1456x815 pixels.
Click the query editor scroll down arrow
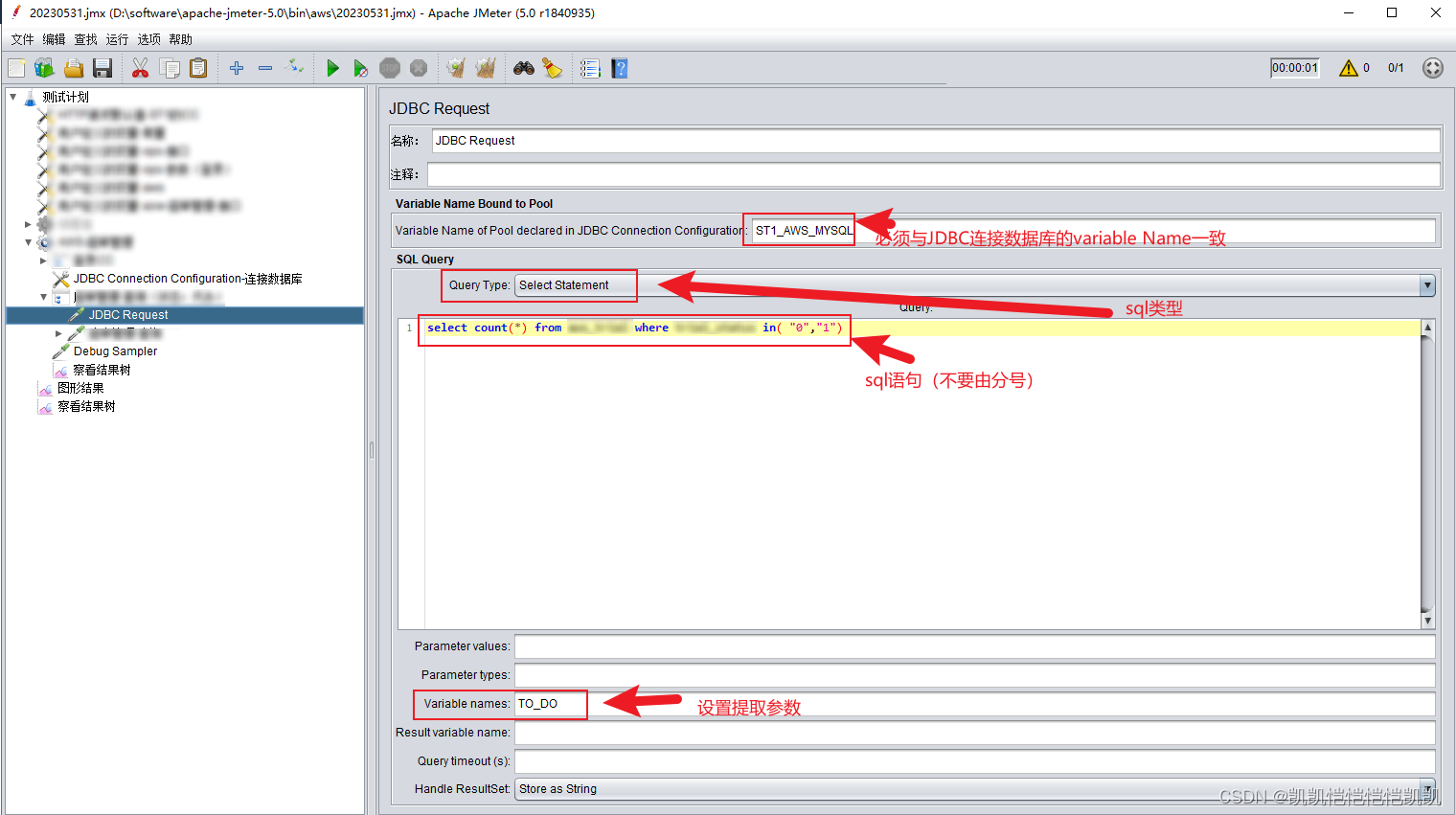(x=1427, y=621)
